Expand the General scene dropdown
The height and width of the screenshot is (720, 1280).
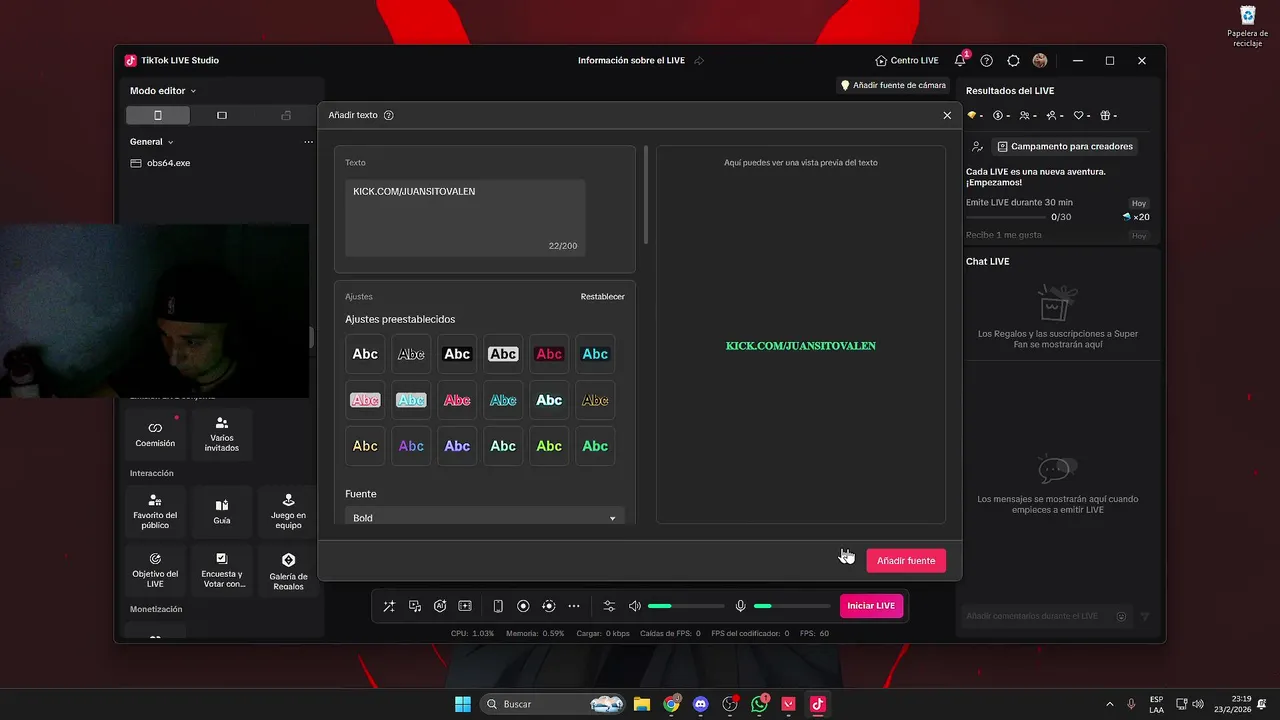click(152, 142)
